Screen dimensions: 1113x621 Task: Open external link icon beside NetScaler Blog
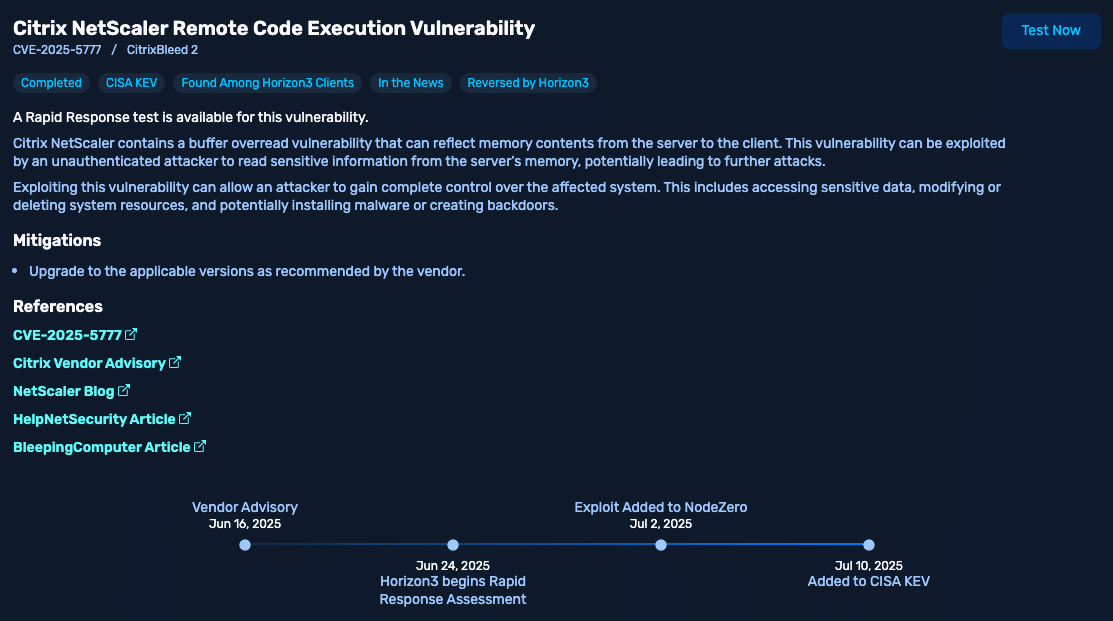[124, 390]
